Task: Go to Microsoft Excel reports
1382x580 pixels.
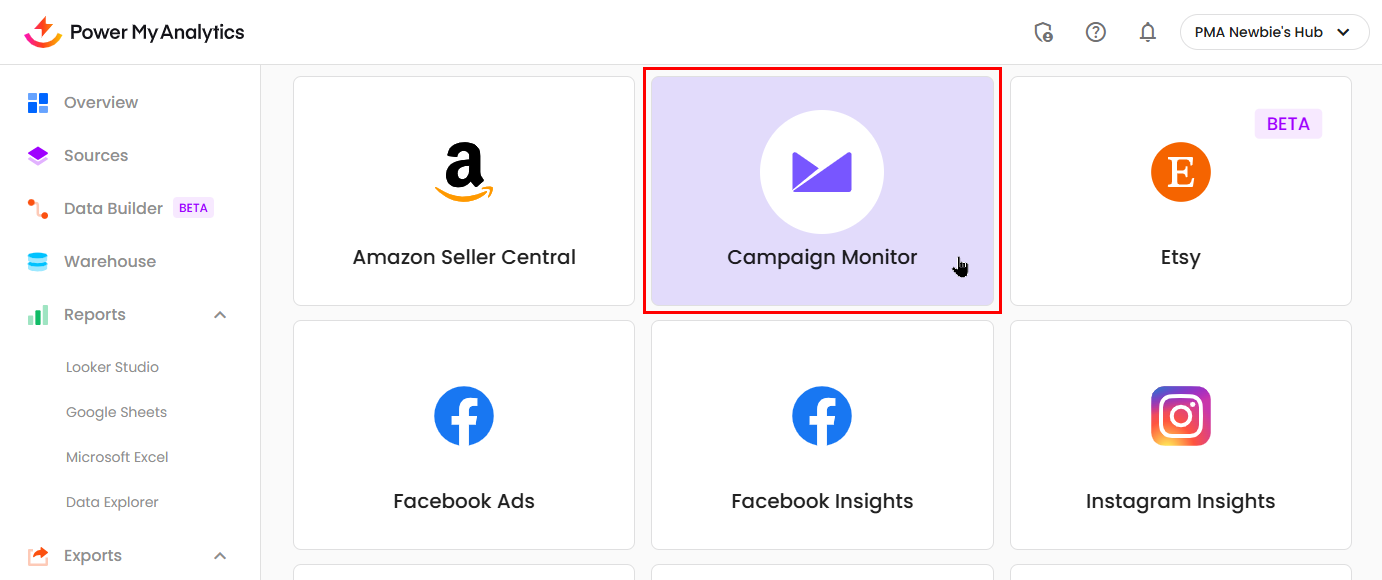Action: [x=117, y=457]
